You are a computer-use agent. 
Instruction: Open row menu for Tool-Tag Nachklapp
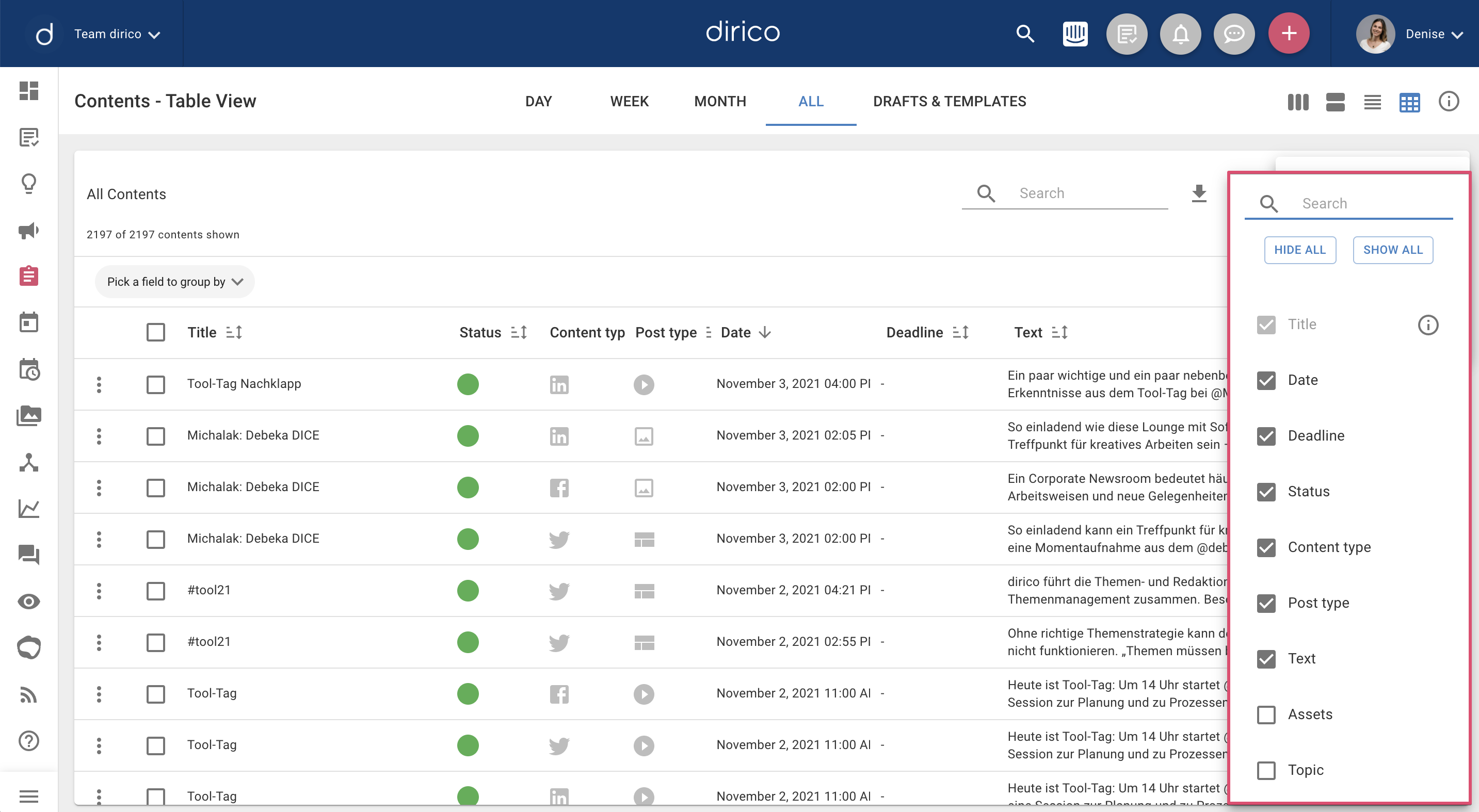[x=99, y=384]
